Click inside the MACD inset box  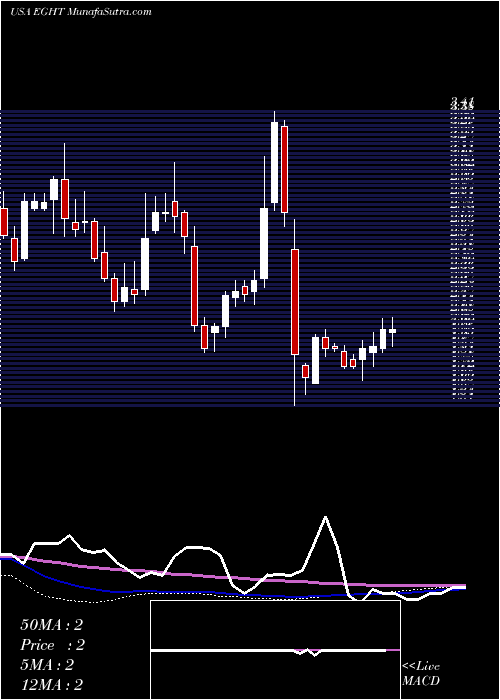(x=275, y=650)
